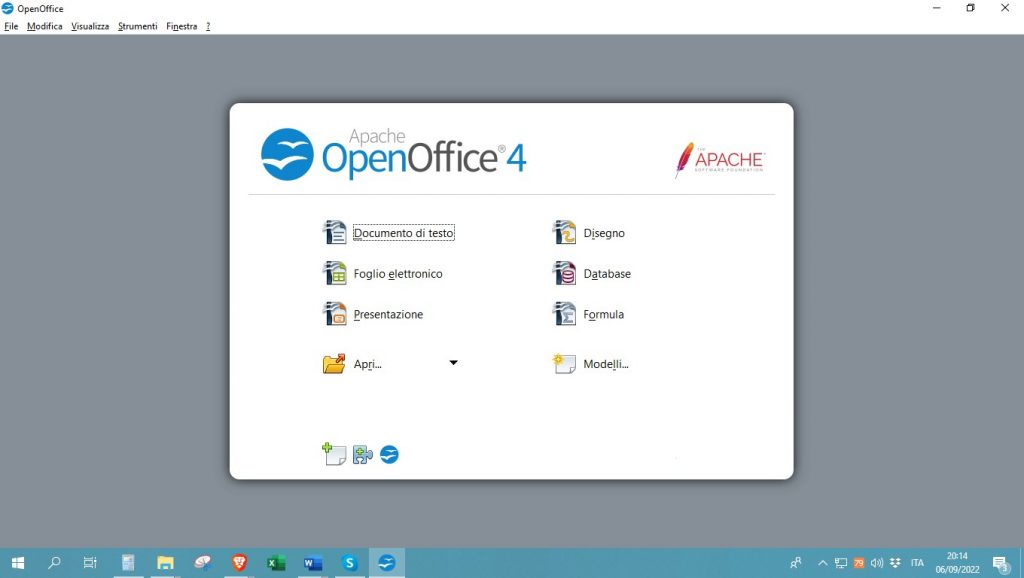Click the Apache Software Foundation feather logo
Image resolution: width=1024 pixels, height=578 pixels.
point(719,157)
